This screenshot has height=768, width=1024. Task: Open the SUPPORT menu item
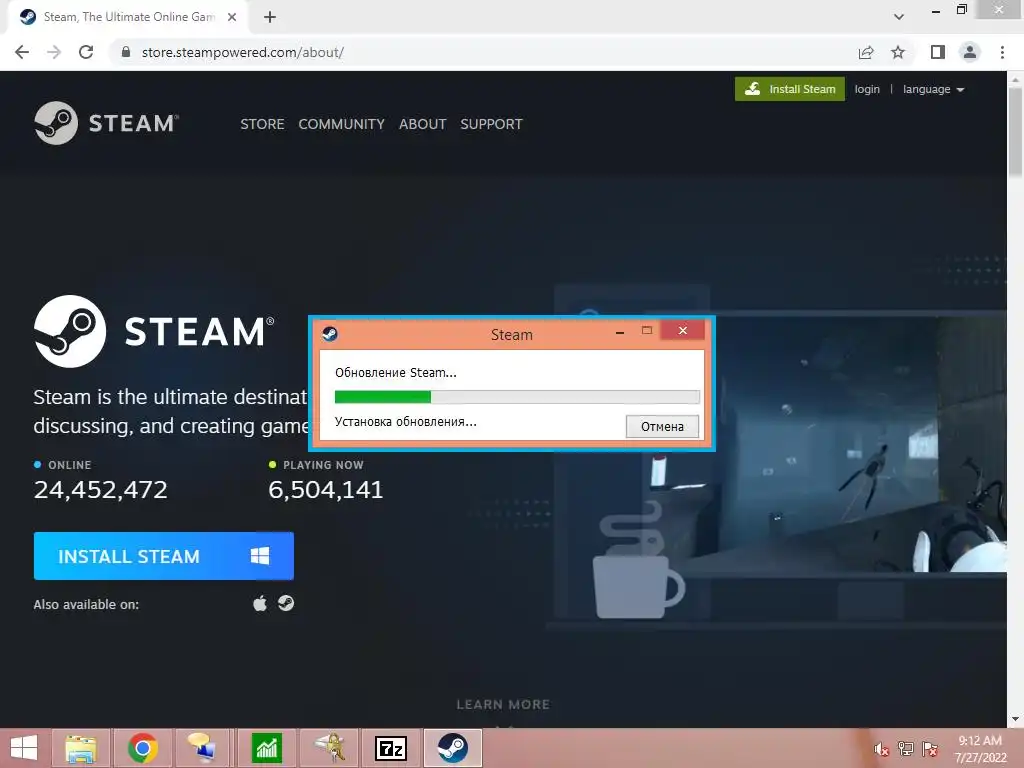coord(491,124)
